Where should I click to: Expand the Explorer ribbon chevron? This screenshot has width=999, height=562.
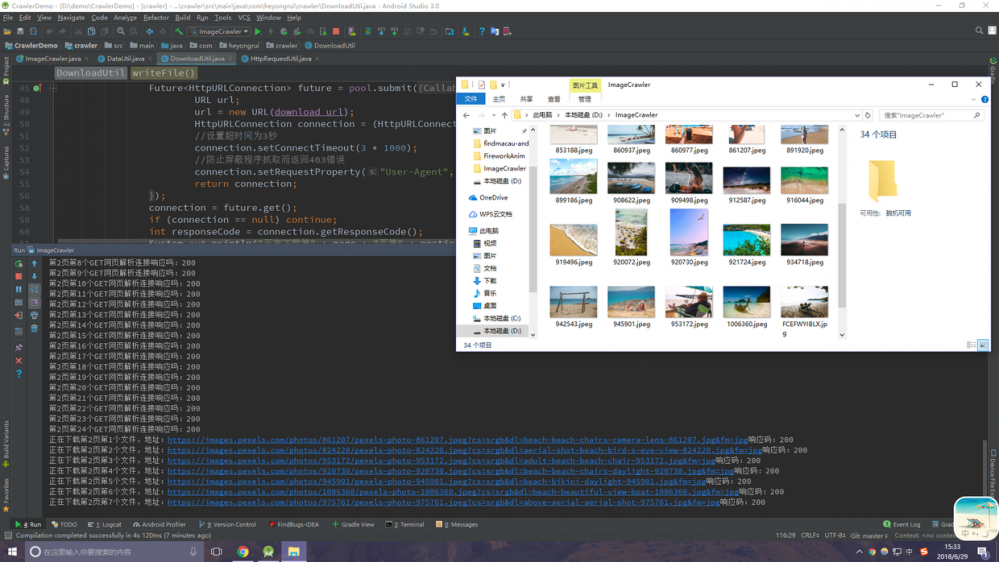coord(973,99)
